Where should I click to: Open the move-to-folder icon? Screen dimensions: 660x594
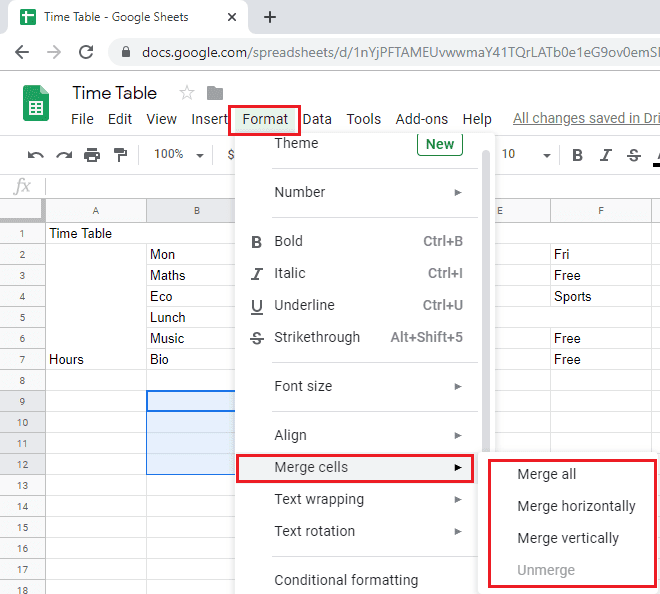(215, 93)
